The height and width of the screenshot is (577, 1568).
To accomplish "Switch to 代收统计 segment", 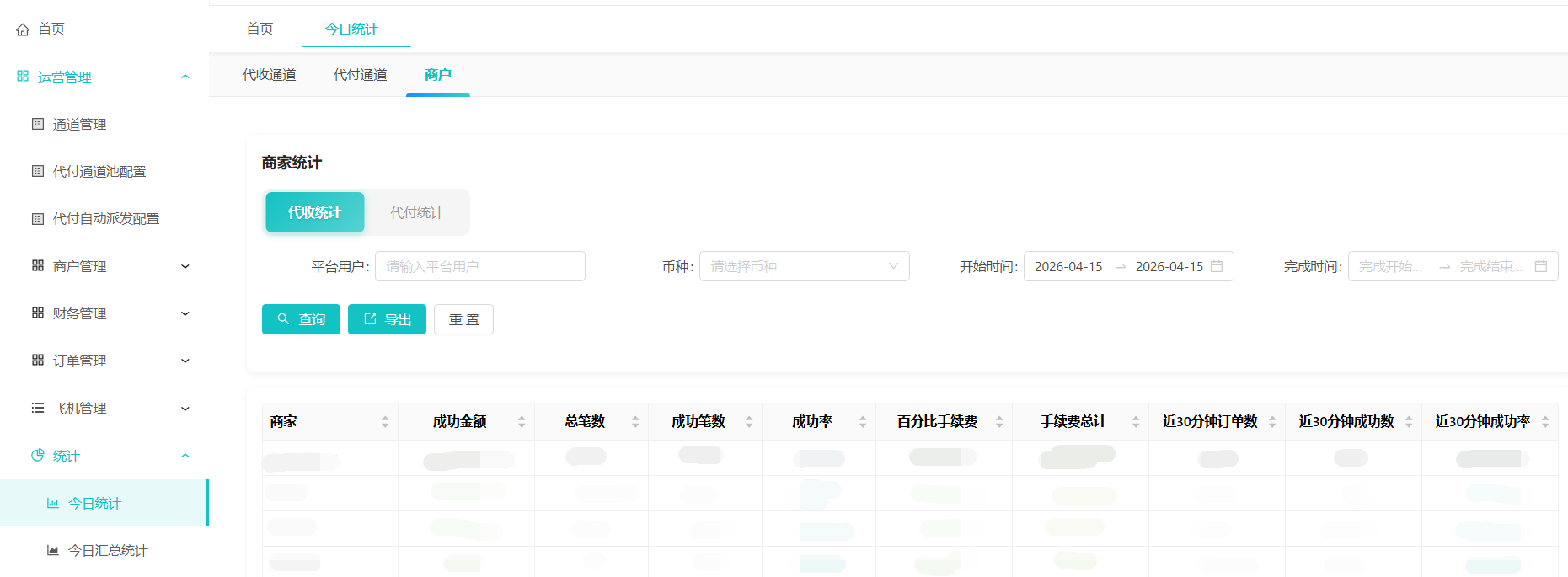I will click(x=314, y=212).
